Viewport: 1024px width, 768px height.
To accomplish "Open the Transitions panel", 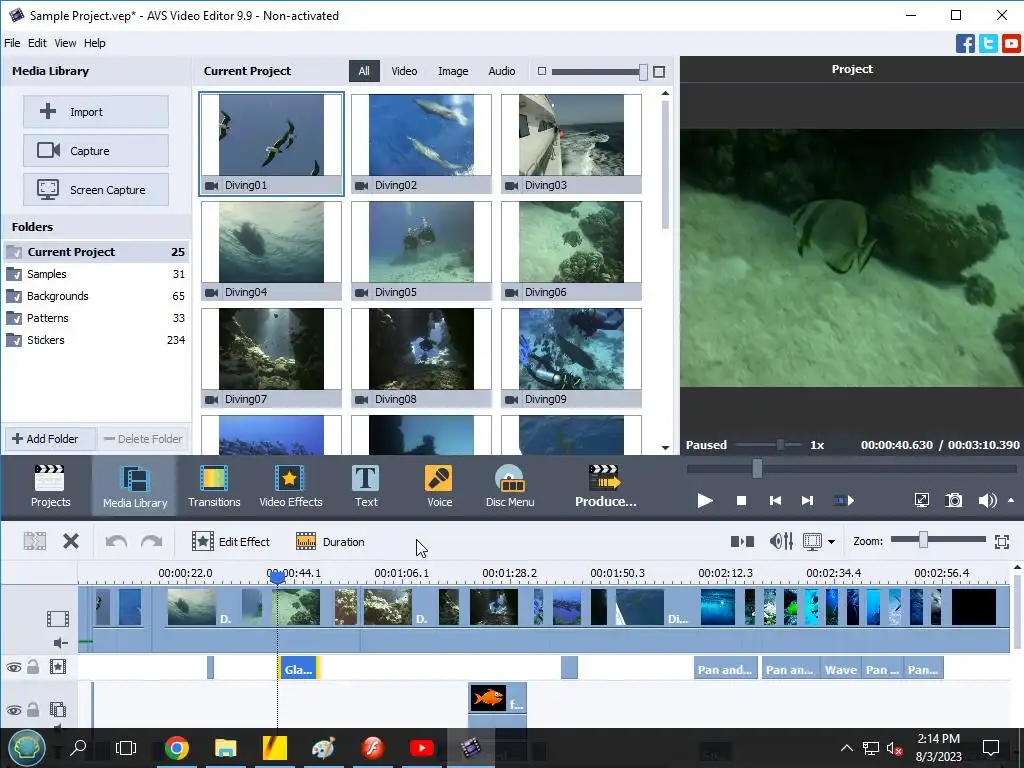I will click(214, 486).
